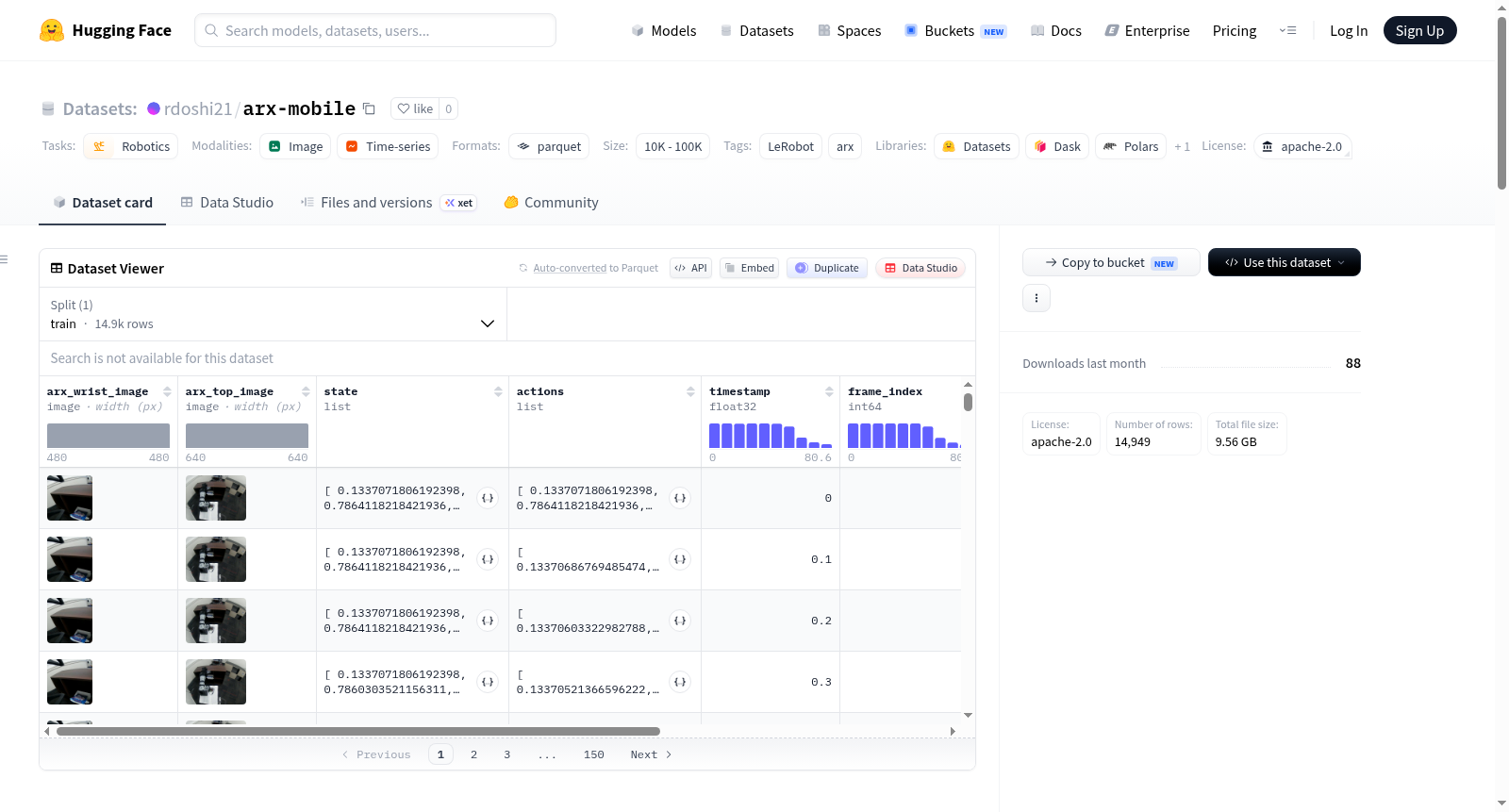This screenshot has width=1509, height=812.
Task: Open the Files and versions tab
Action: coord(389,203)
